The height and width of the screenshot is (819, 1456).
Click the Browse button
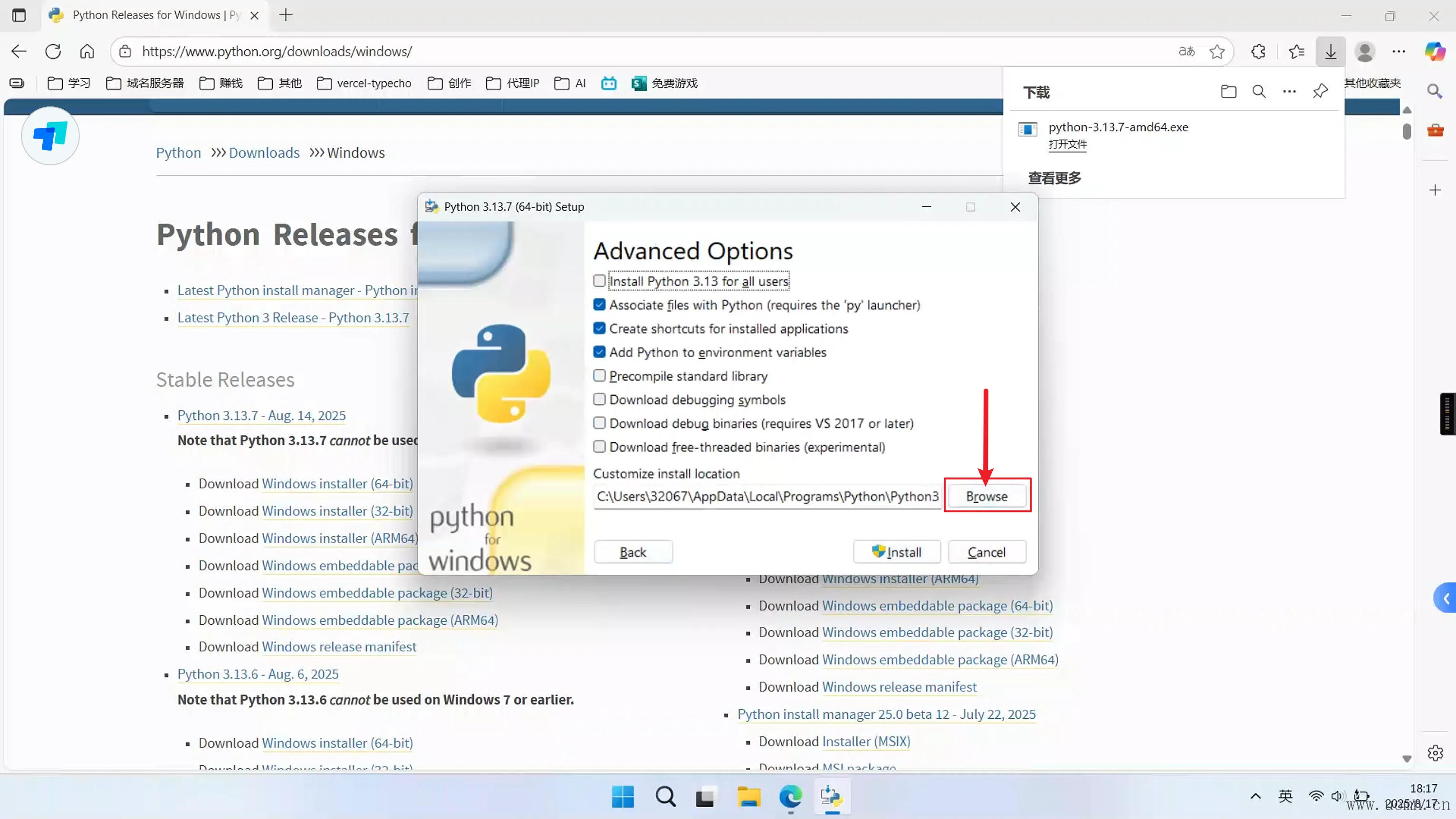pos(987,496)
